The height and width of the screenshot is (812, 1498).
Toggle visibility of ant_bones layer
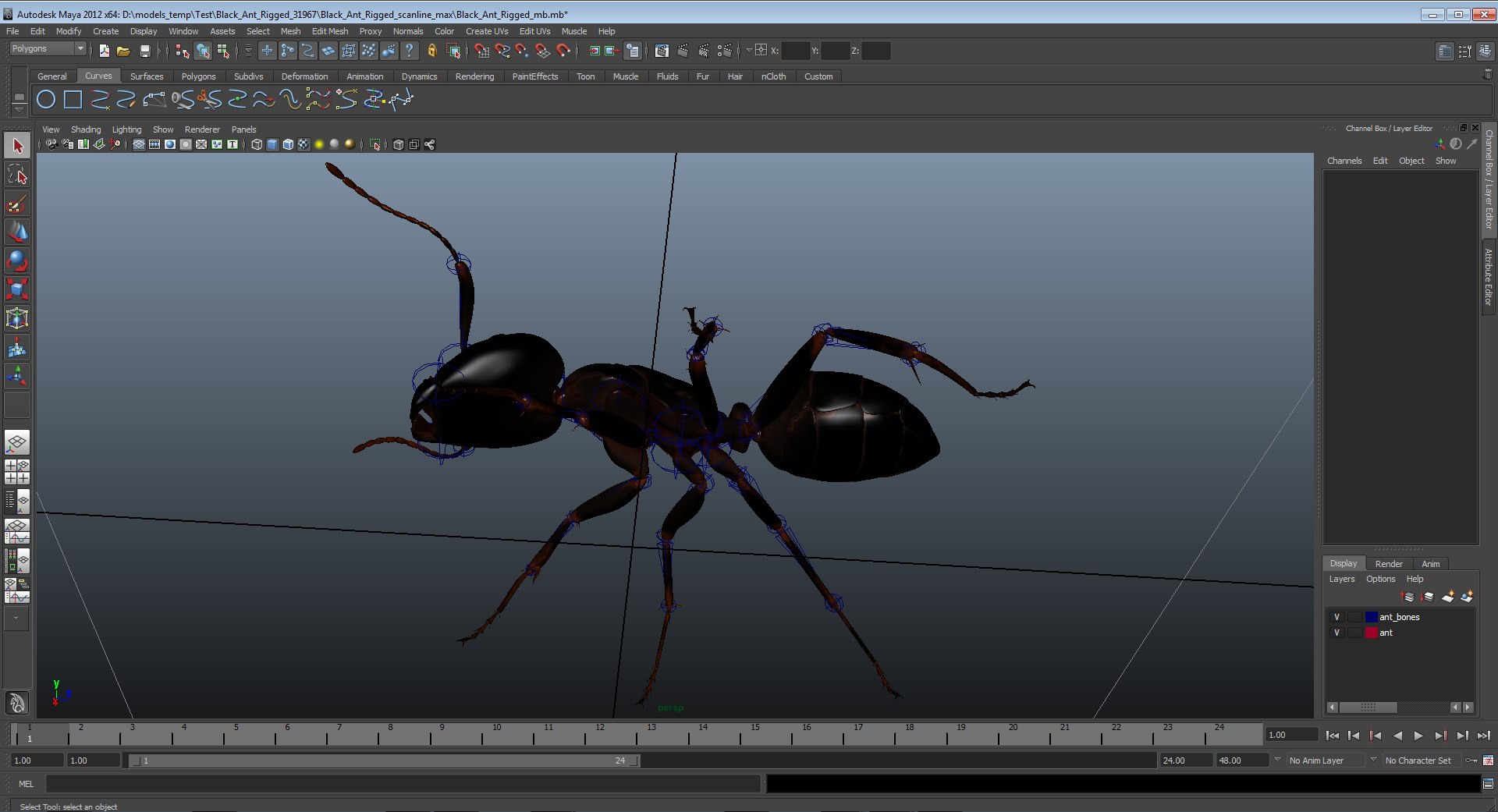[x=1336, y=617]
